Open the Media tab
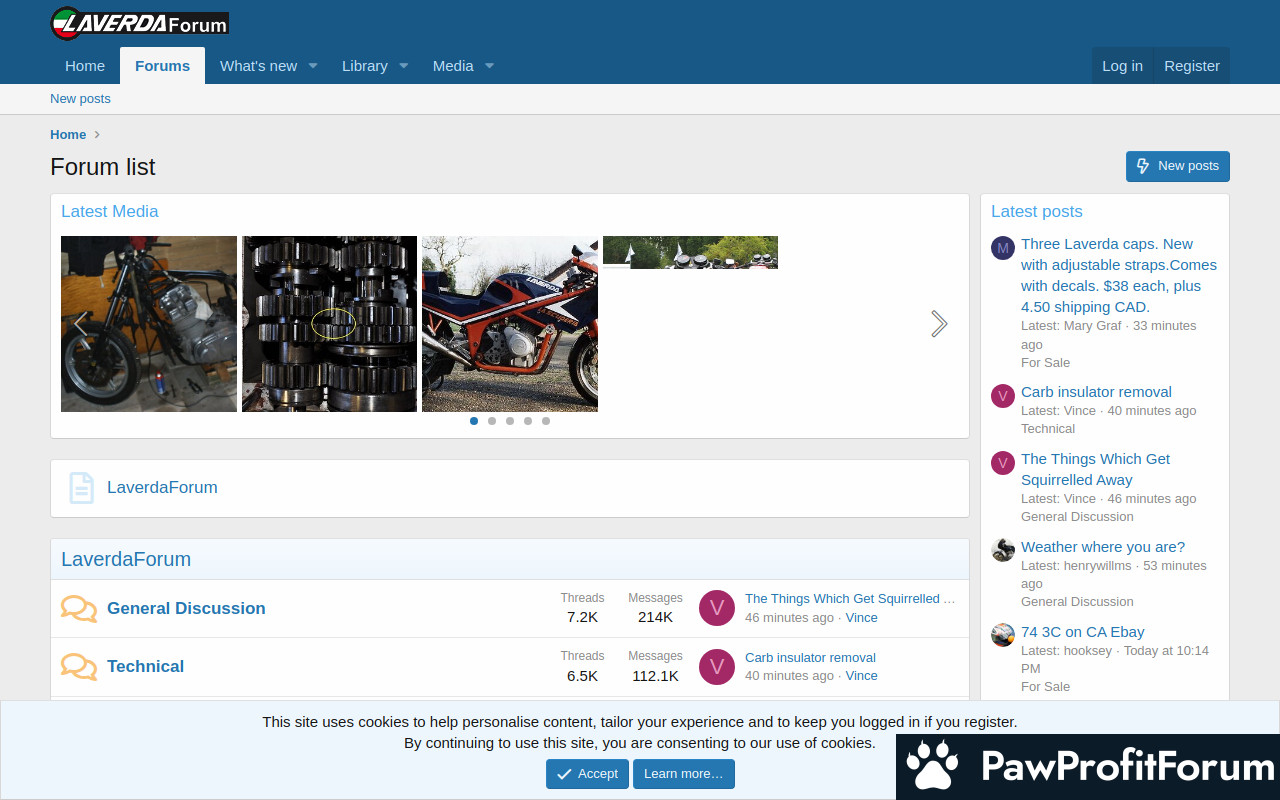This screenshot has height=800, width=1280. 453,66
